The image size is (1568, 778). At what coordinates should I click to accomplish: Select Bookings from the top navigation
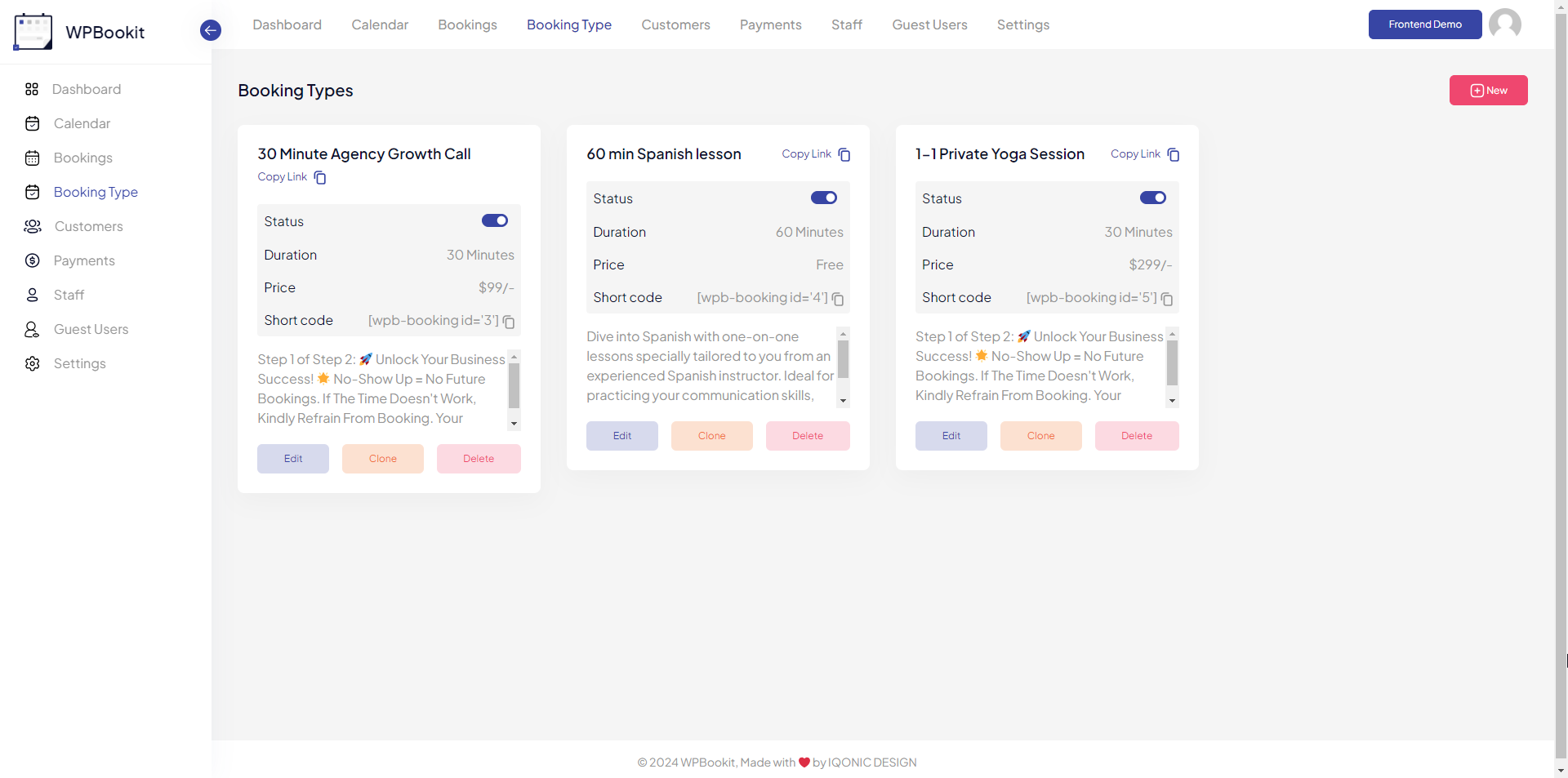(x=467, y=24)
